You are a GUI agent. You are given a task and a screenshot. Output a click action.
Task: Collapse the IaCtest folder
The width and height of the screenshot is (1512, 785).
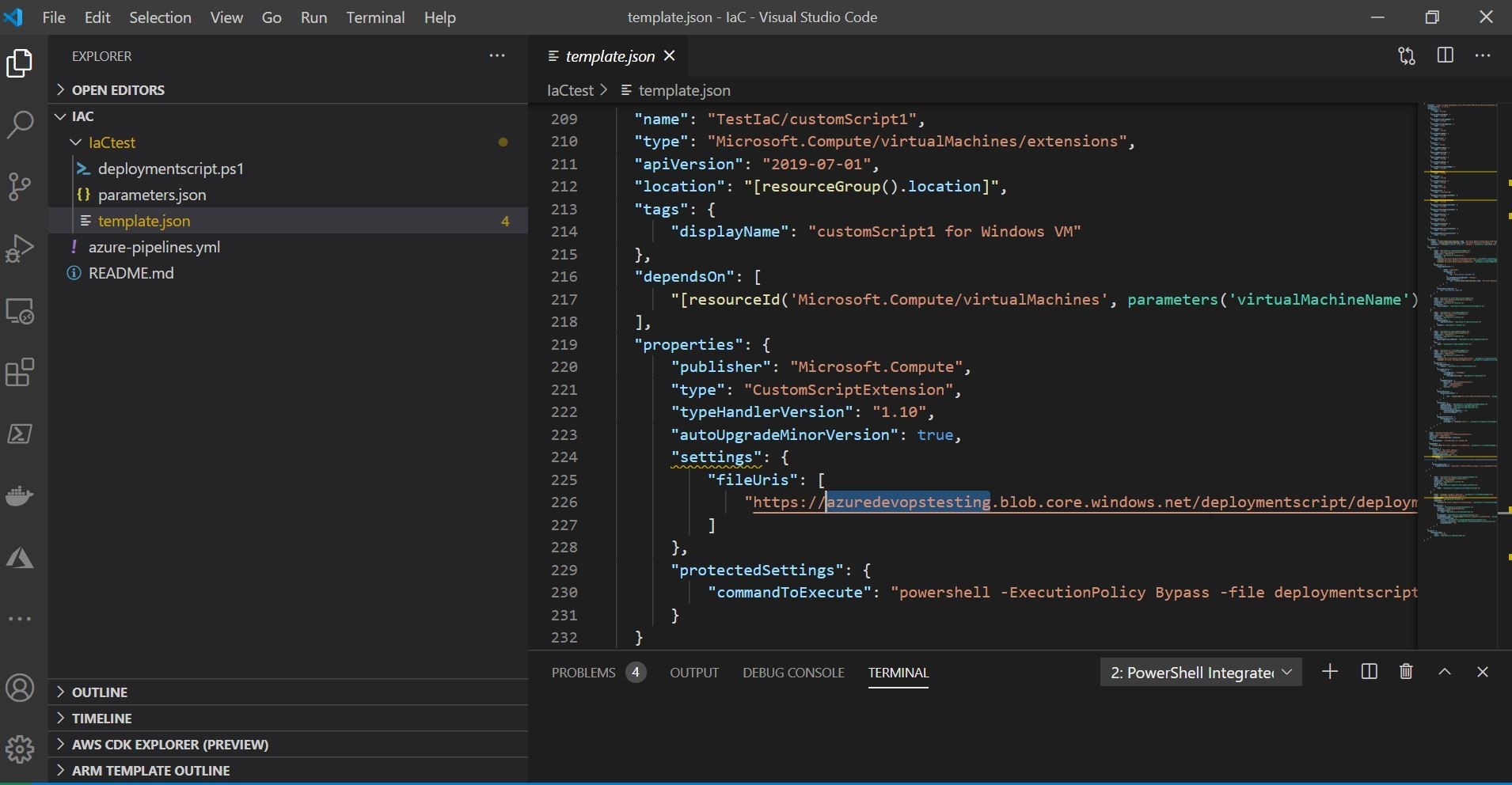(112, 142)
